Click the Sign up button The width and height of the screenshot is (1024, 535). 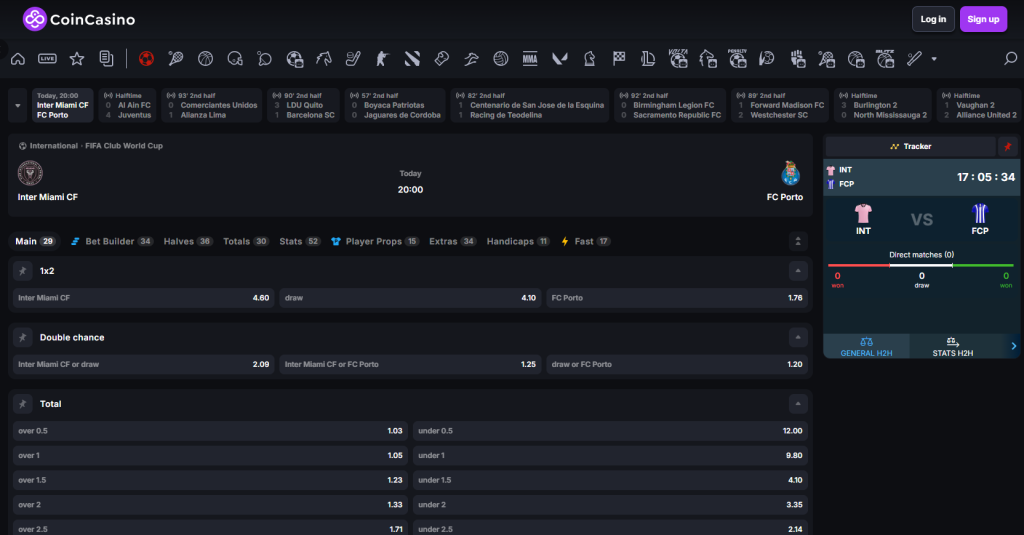[x=983, y=20]
